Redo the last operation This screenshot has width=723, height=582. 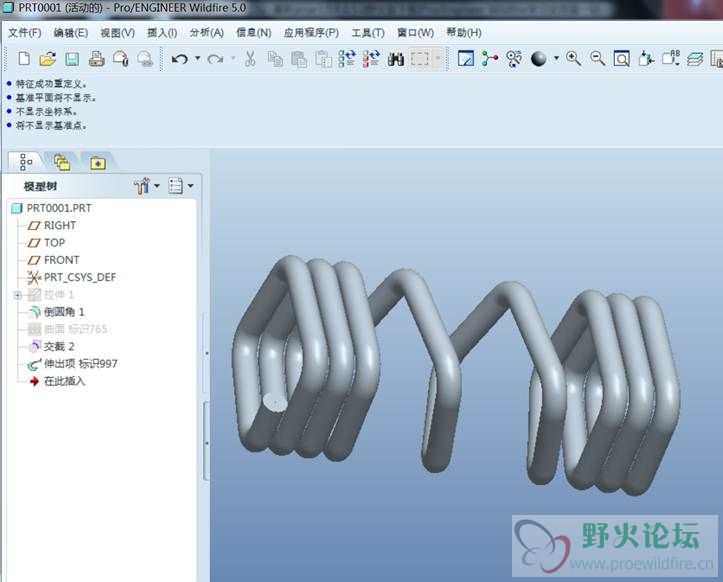pyautogui.click(x=215, y=59)
